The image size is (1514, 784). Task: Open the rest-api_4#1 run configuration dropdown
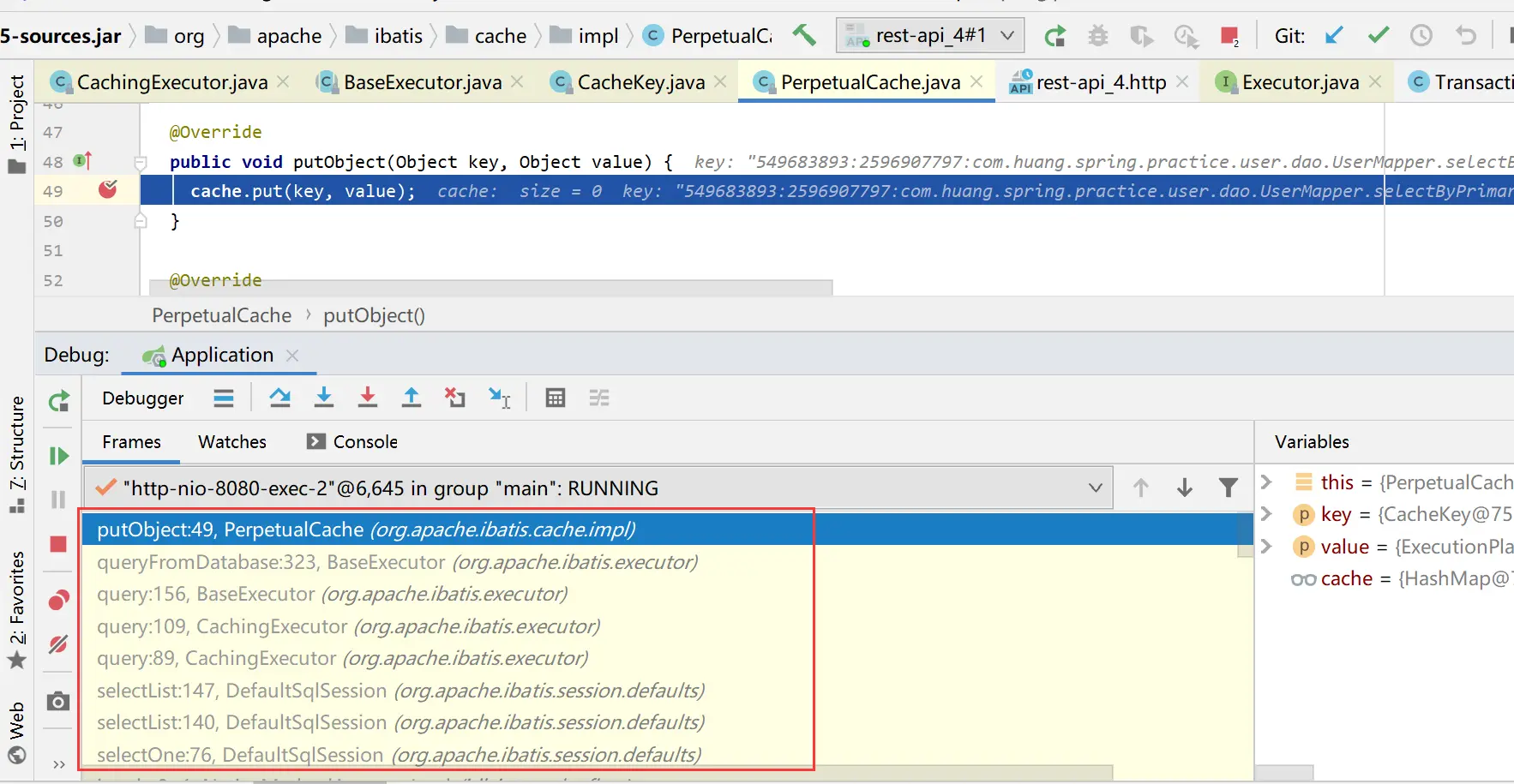pos(929,35)
